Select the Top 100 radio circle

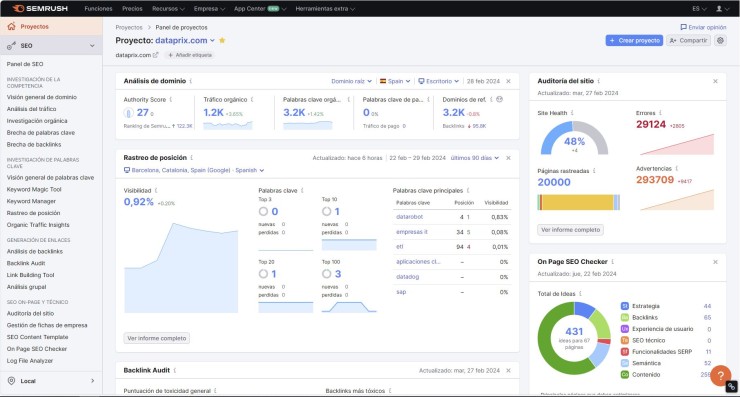pos(327,274)
